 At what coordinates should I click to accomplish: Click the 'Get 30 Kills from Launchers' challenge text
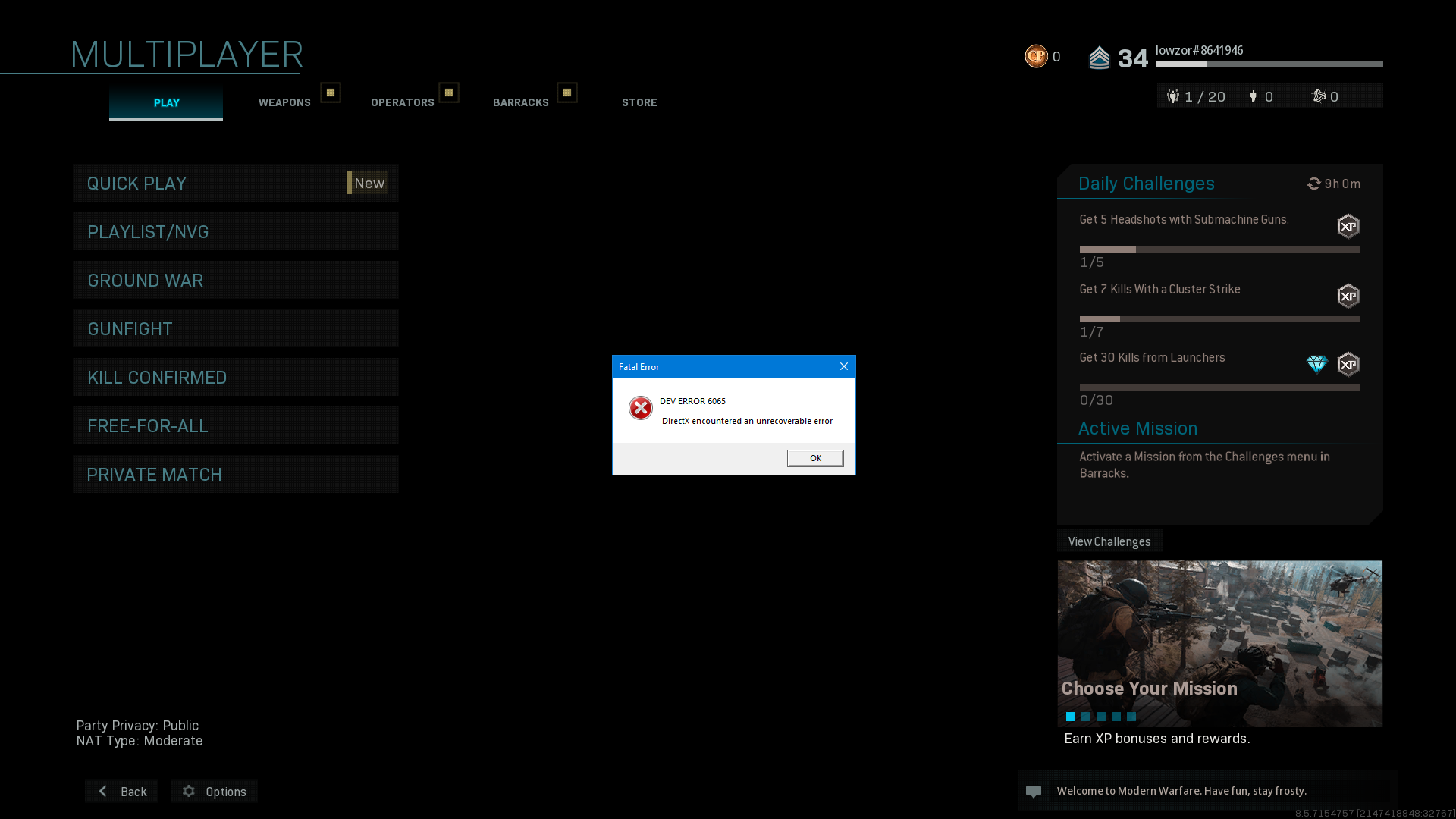click(x=1152, y=358)
